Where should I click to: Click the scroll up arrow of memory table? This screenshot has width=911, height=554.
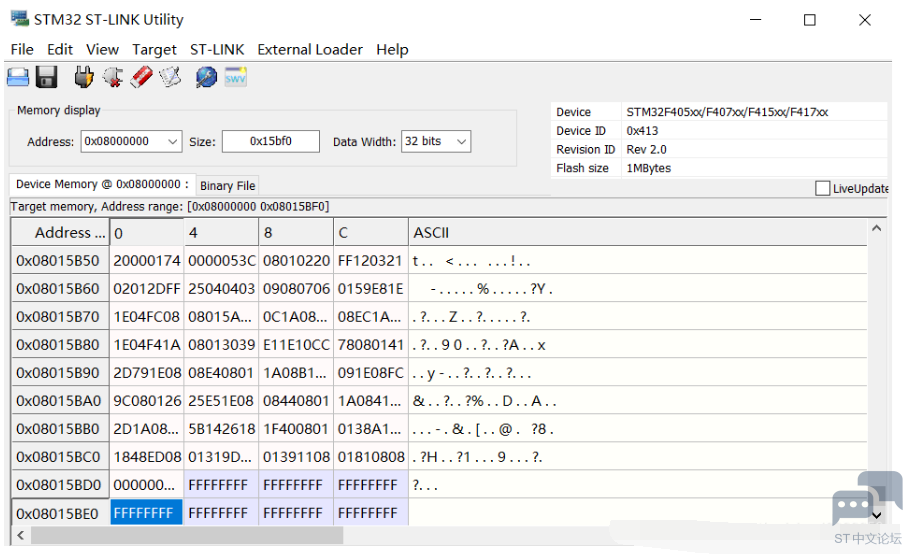[877, 228]
